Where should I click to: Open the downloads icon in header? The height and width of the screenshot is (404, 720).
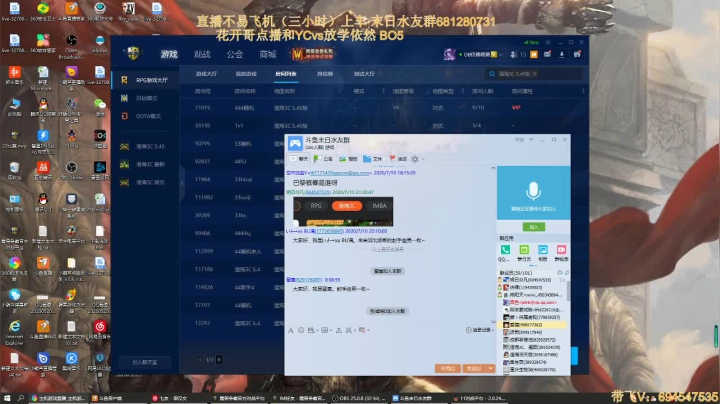[x=562, y=54]
